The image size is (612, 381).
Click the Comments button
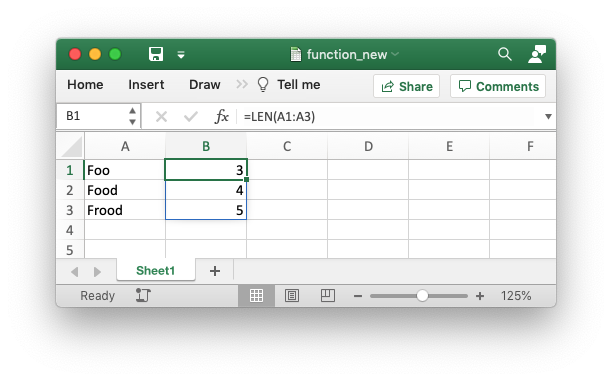[498, 86]
